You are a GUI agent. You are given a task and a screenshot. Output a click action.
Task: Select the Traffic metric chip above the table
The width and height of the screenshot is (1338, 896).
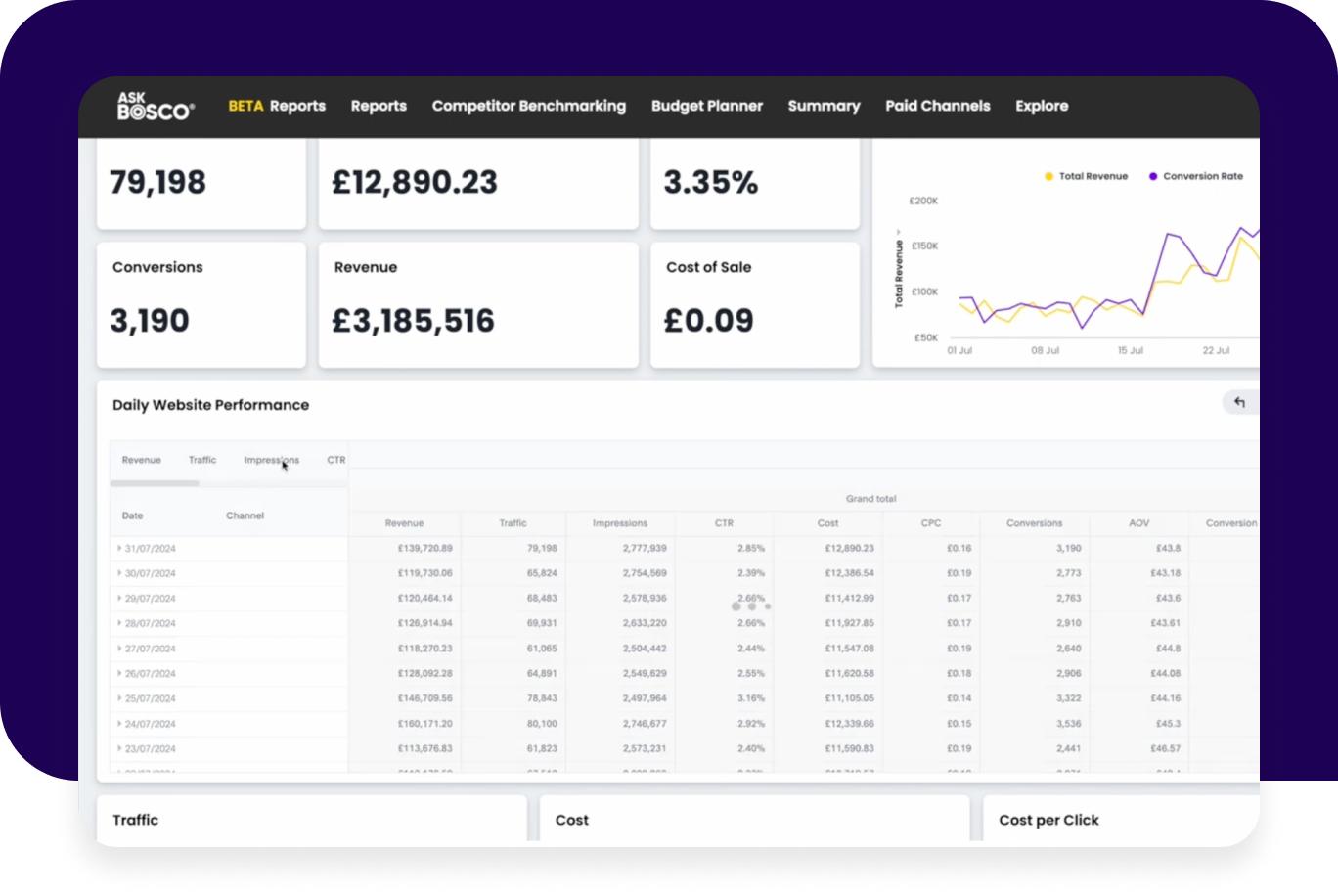pyautogui.click(x=202, y=460)
